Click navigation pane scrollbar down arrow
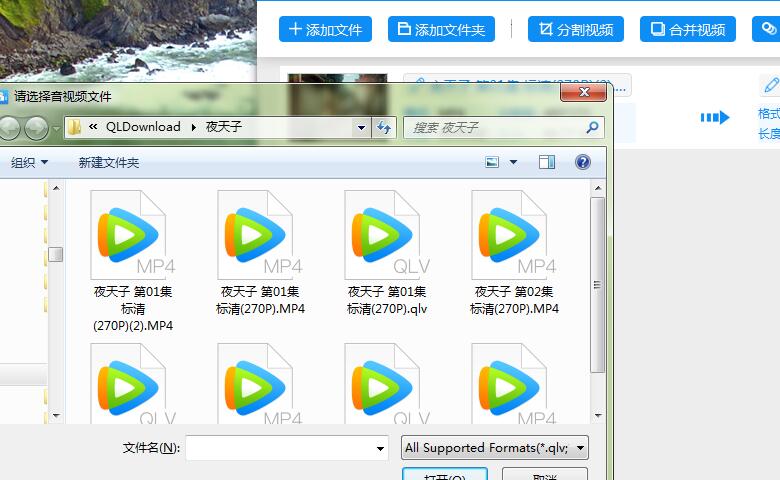The height and width of the screenshot is (480, 780). click(56, 415)
